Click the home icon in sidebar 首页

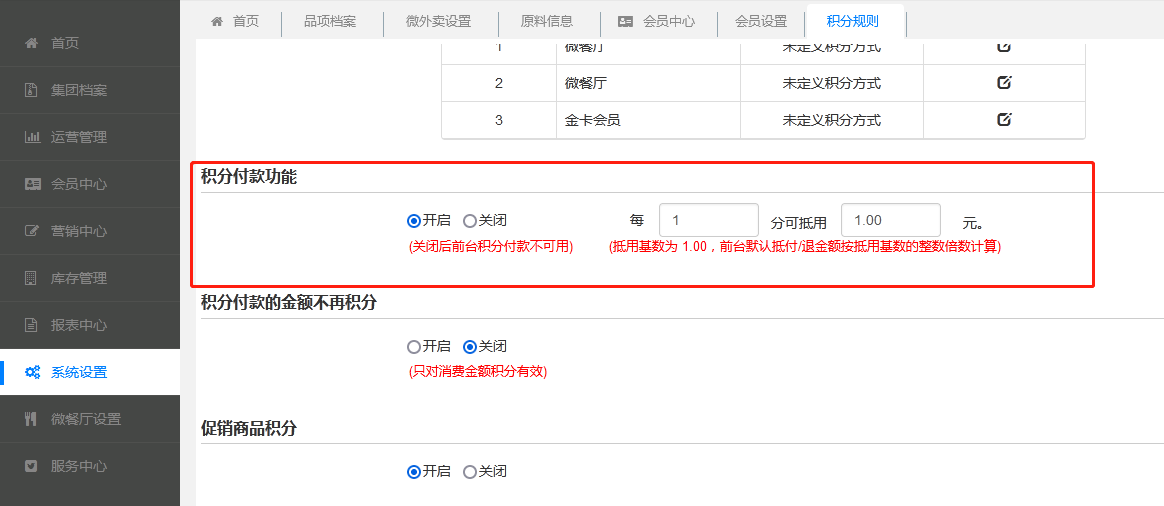point(32,43)
